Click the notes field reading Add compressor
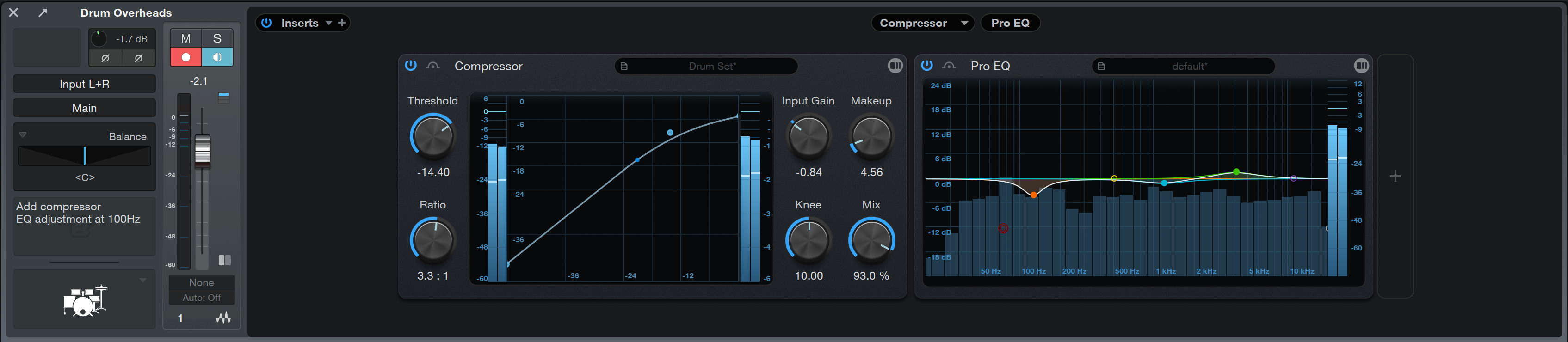Image resolution: width=1568 pixels, height=342 pixels. tap(85, 226)
